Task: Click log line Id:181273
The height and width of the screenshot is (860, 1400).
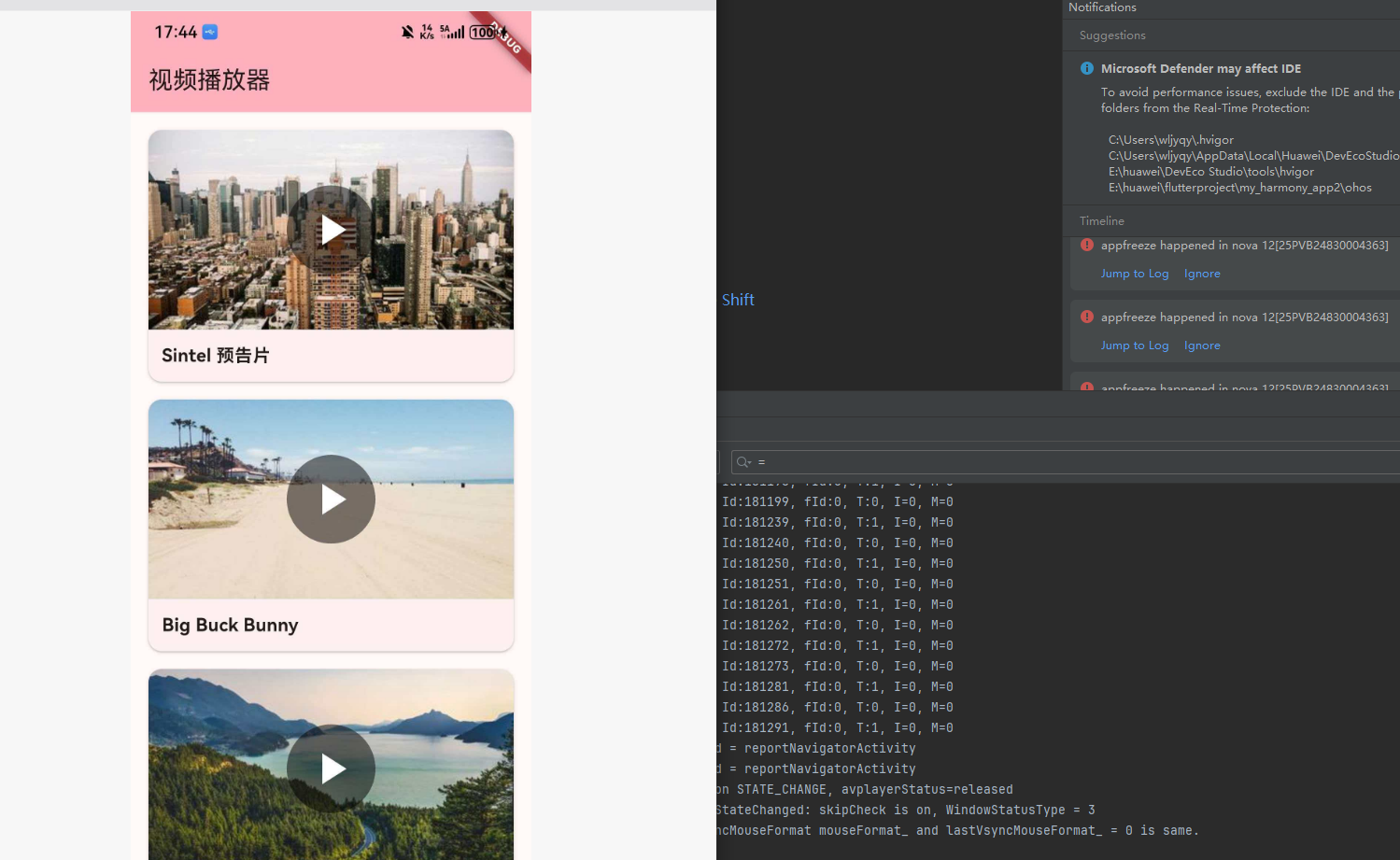Action: coord(838,667)
